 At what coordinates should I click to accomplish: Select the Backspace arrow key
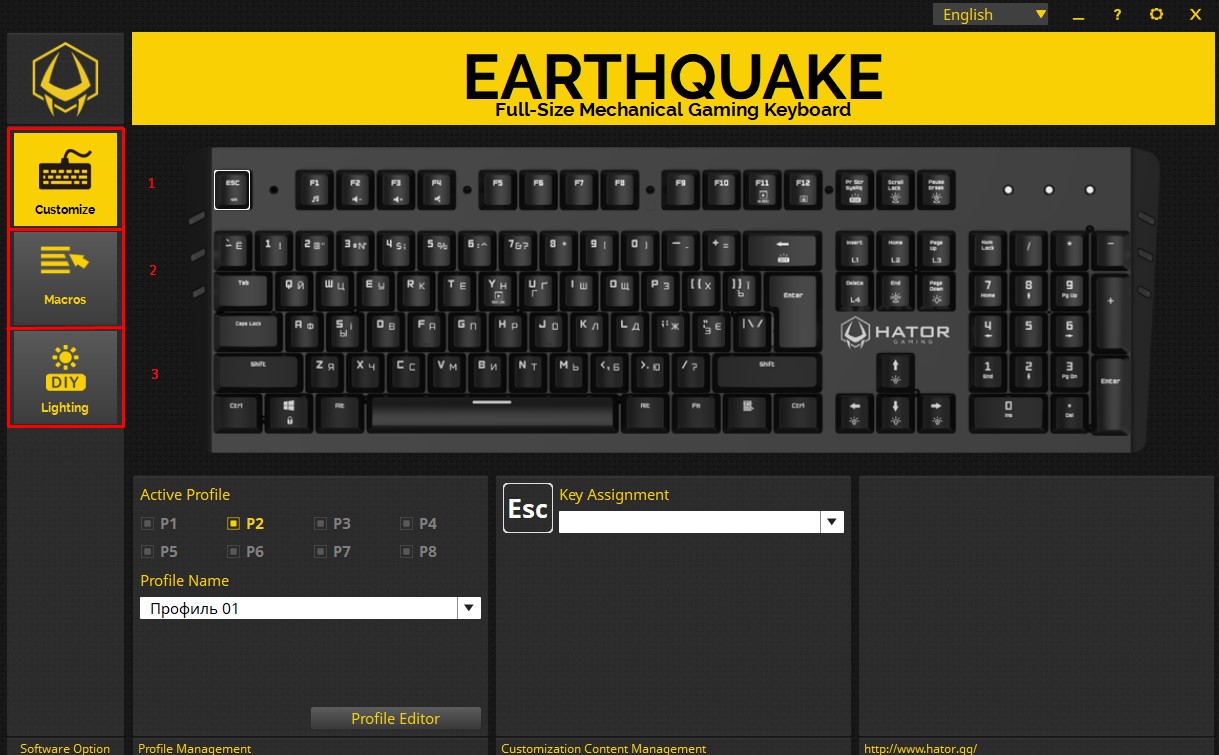[782, 250]
